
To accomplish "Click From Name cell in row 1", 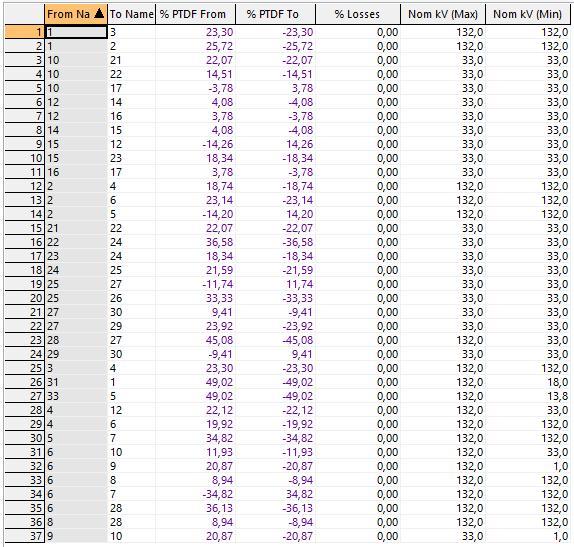I will tap(76, 32).
